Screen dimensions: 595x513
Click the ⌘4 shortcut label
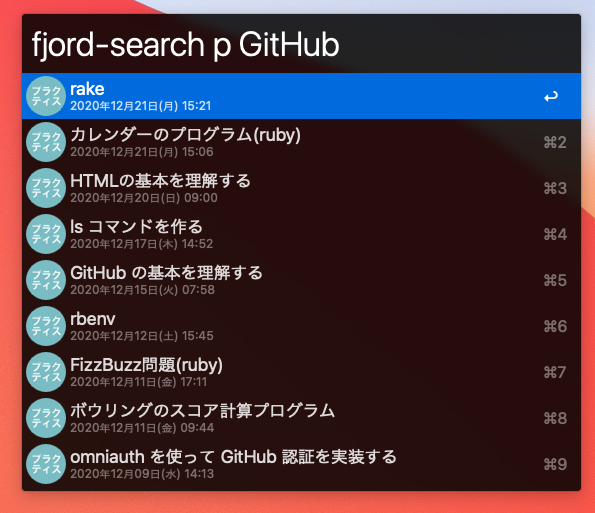(x=555, y=234)
